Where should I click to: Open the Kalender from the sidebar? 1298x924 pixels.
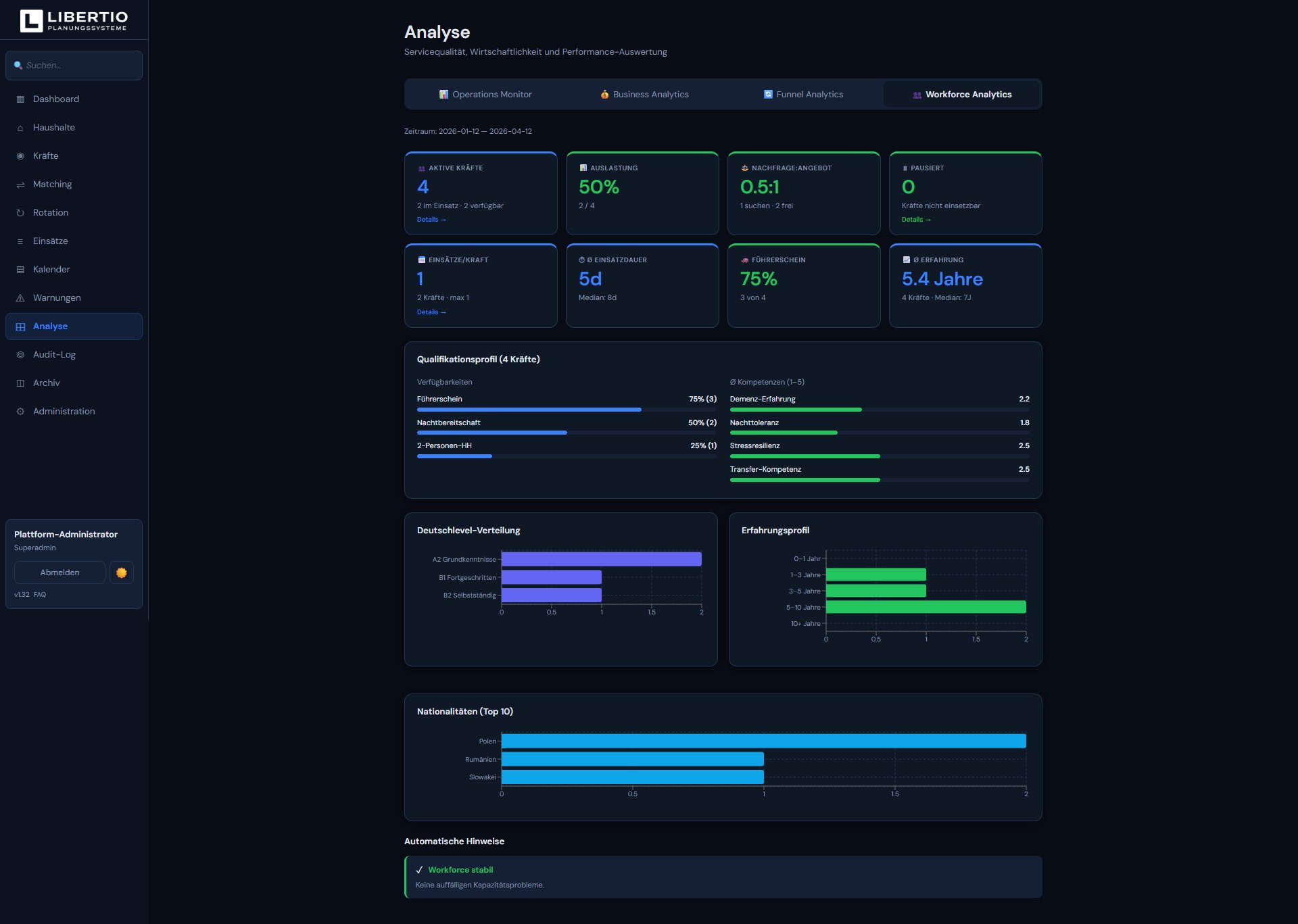click(51, 269)
